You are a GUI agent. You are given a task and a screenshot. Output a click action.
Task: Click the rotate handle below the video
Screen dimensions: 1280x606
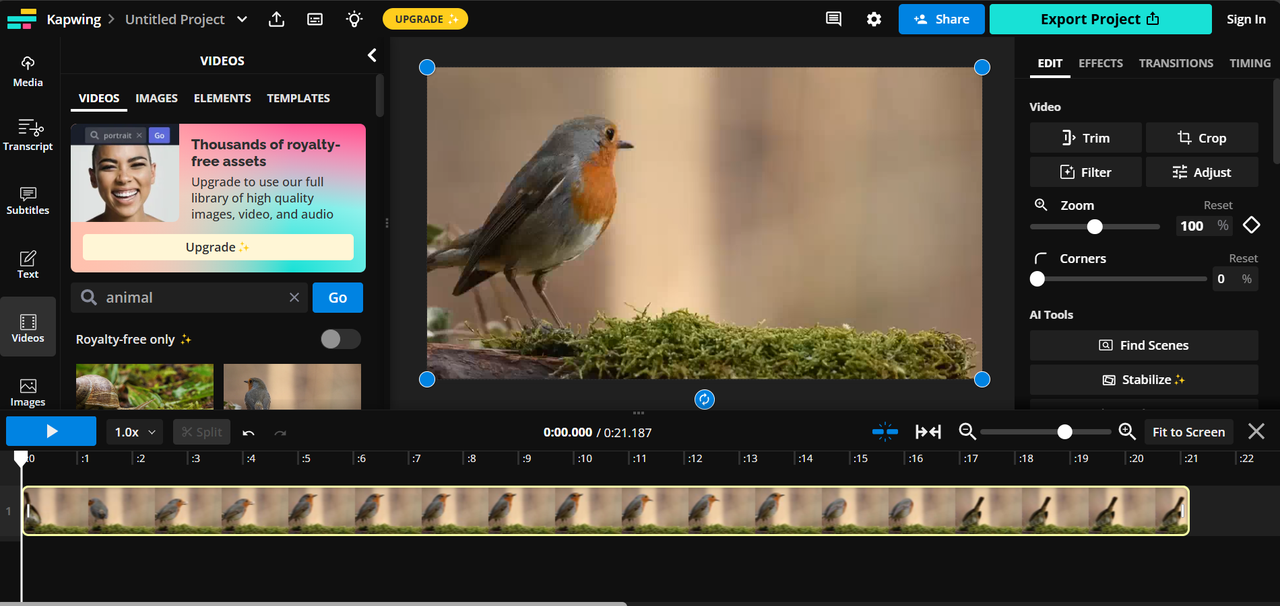pos(704,399)
